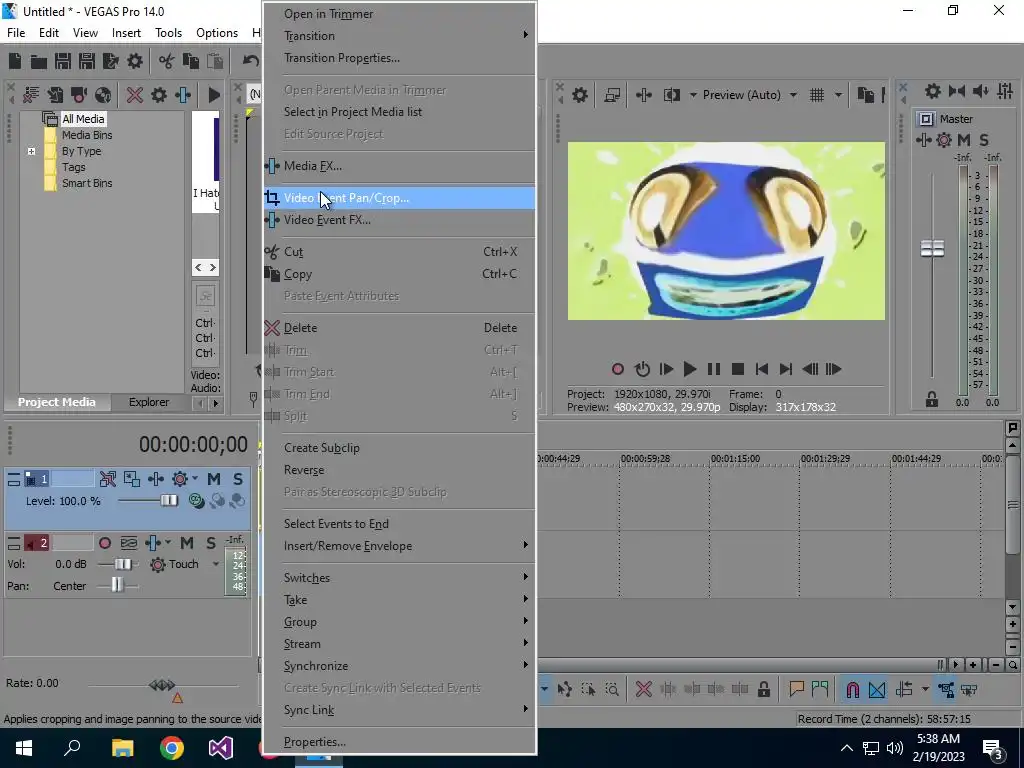Screen dimensions: 1024x768
Task: Click the Render As toolbar icon
Action: [111, 61]
